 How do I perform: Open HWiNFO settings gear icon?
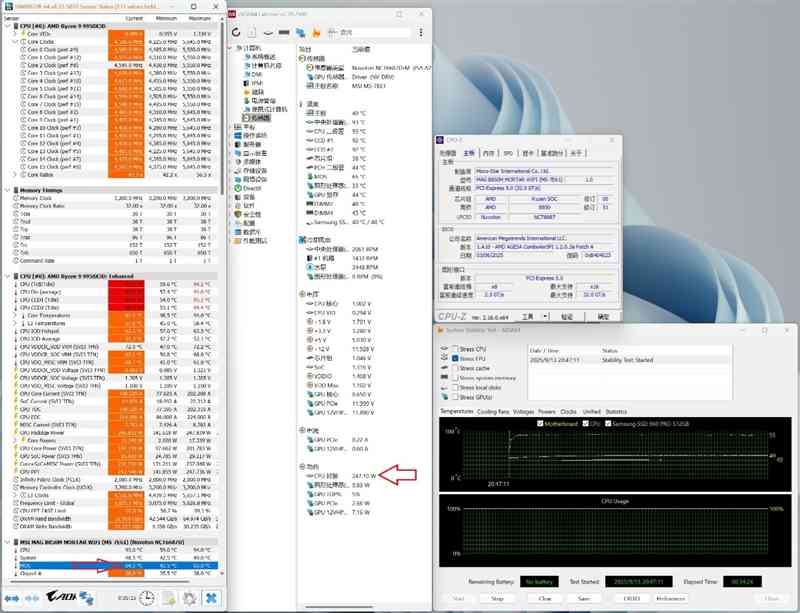[x=188, y=598]
